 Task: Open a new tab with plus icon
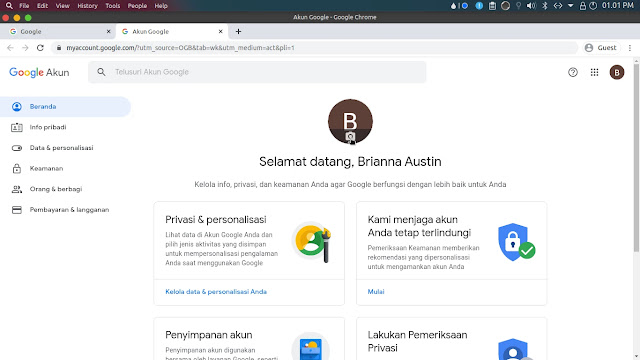238,31
